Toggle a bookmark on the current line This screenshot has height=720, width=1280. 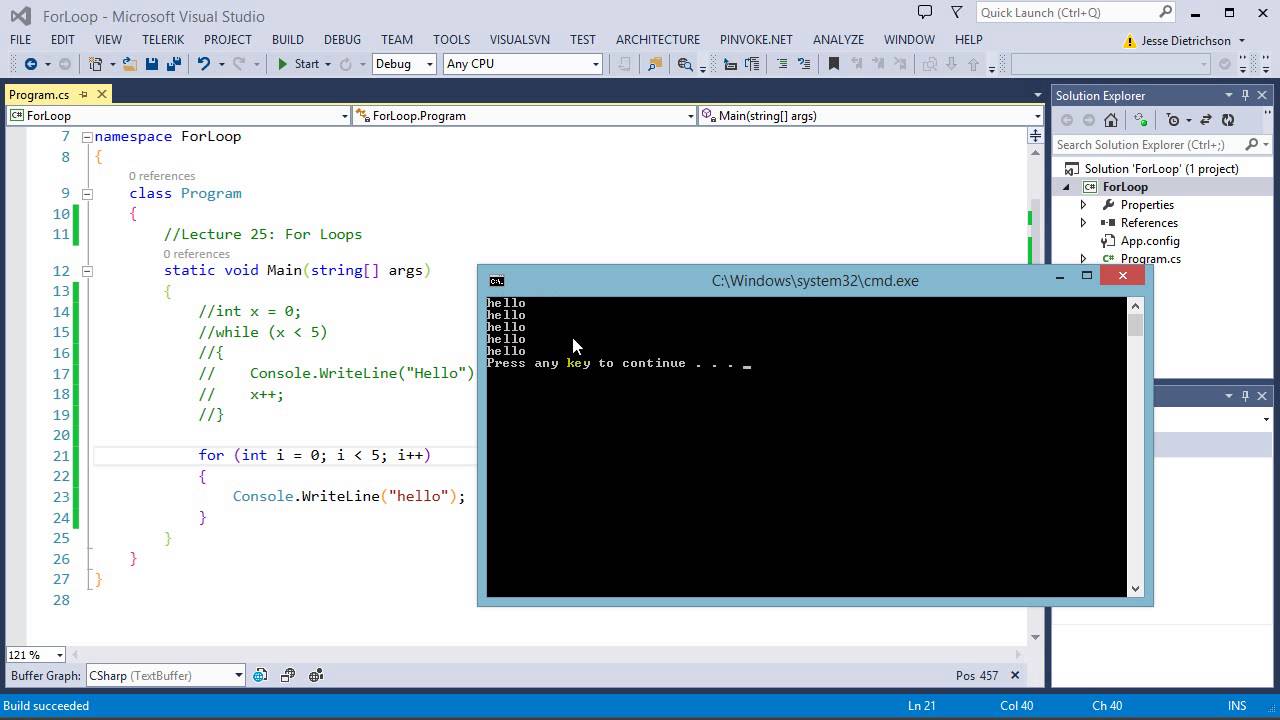point(833,64)
